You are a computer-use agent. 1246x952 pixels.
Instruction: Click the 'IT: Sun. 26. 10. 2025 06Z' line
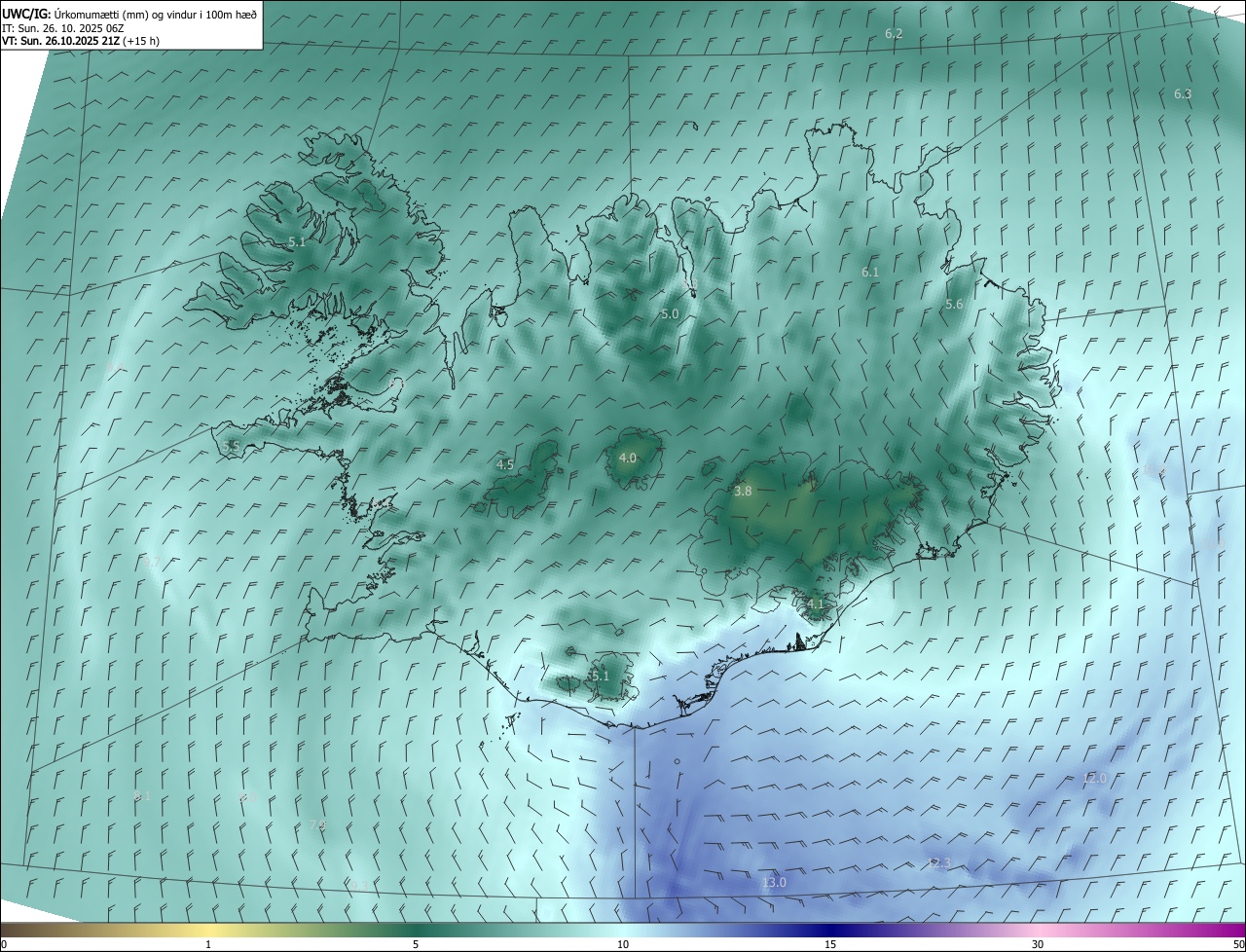62,28
